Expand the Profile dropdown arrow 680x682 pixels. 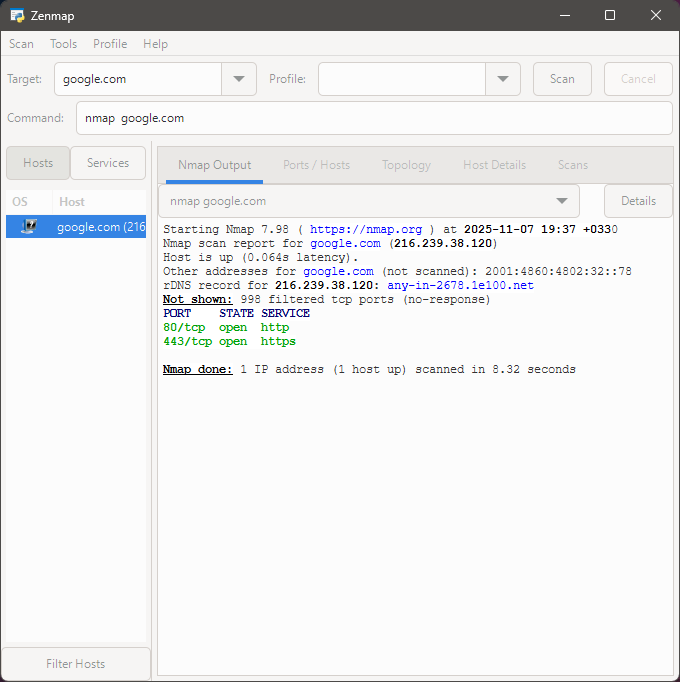[502, 79]
